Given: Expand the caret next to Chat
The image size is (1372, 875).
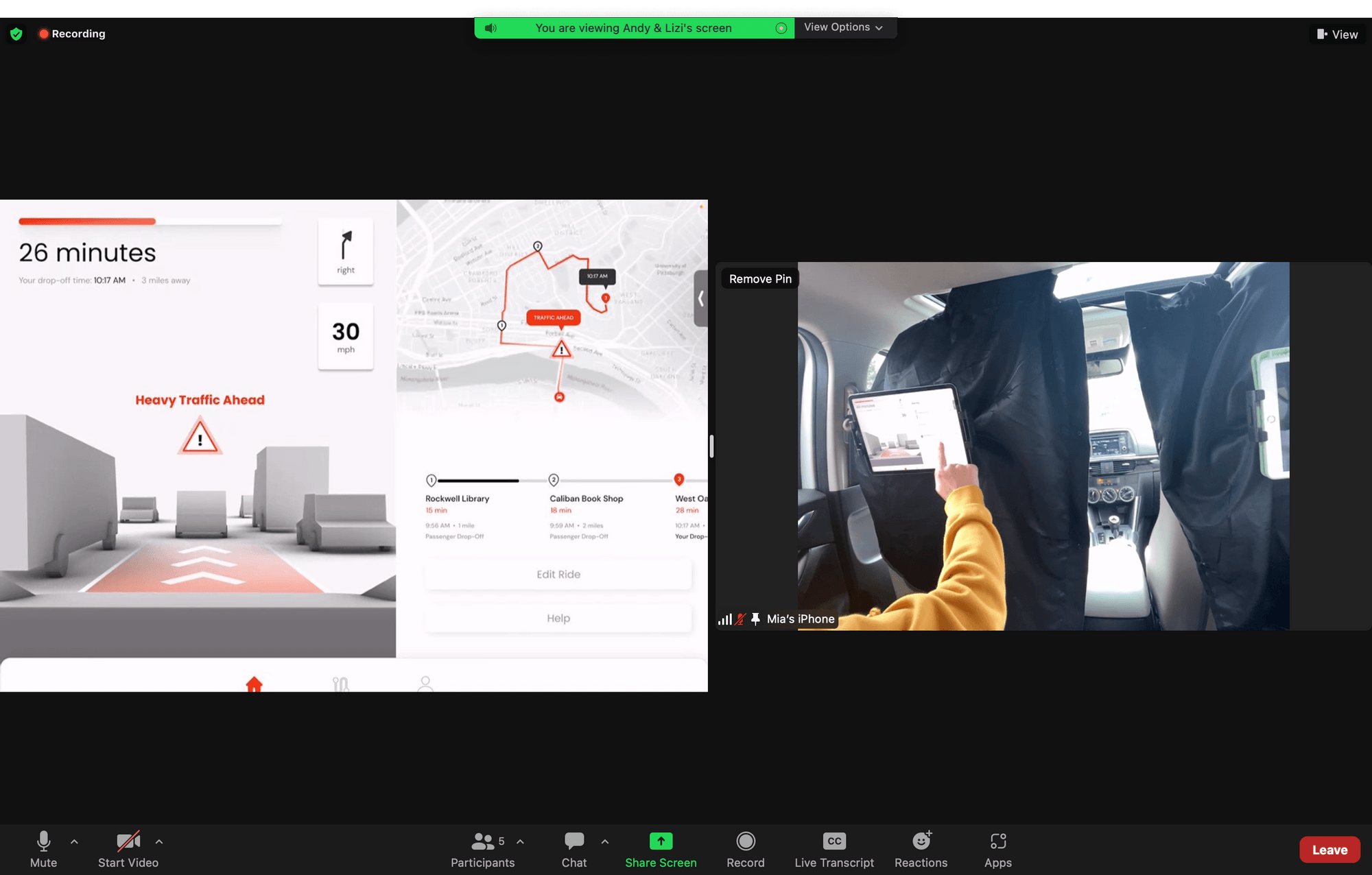Looking at the screenshot, I should [x=604, y=841].
